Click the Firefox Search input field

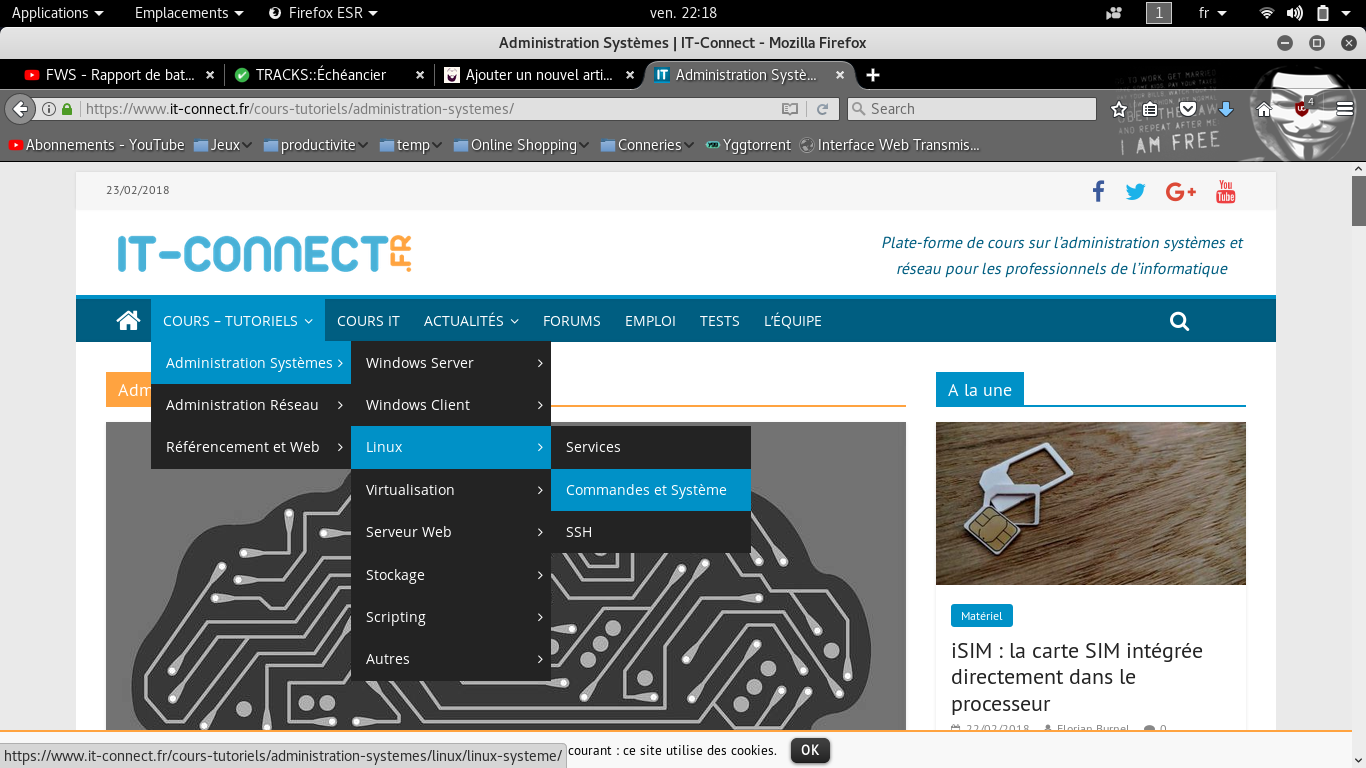point(972,109)
